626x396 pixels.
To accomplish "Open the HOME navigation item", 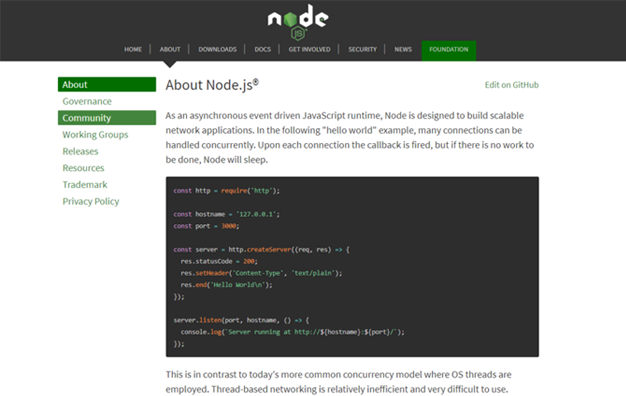I will click(133, 50).
